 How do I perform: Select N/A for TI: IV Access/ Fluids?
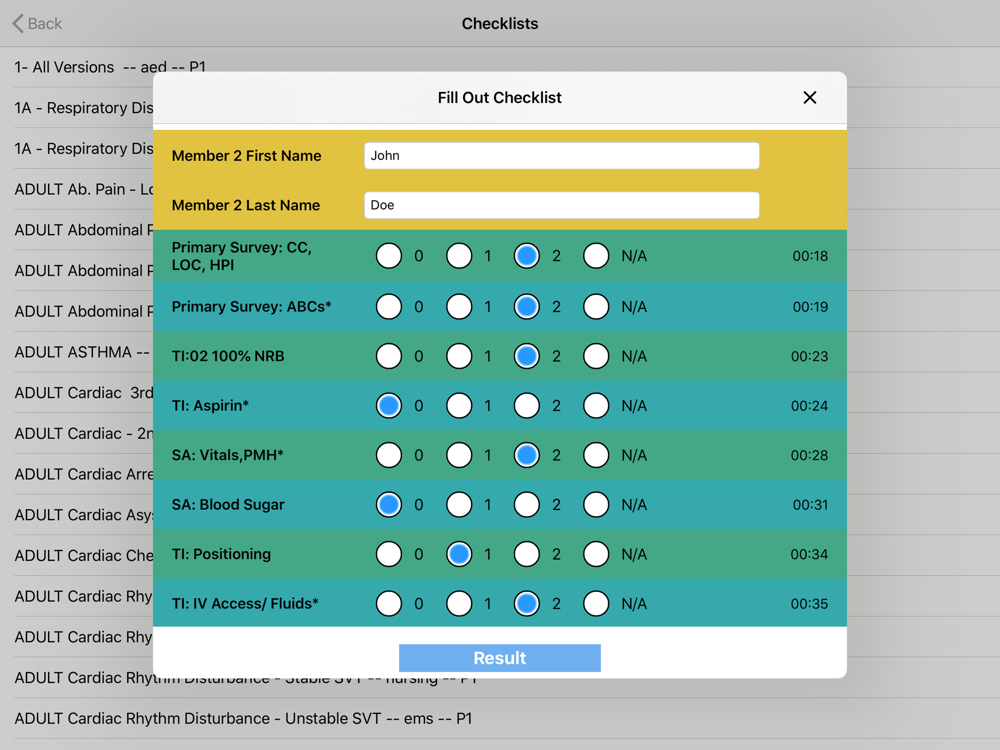(596, 603)
